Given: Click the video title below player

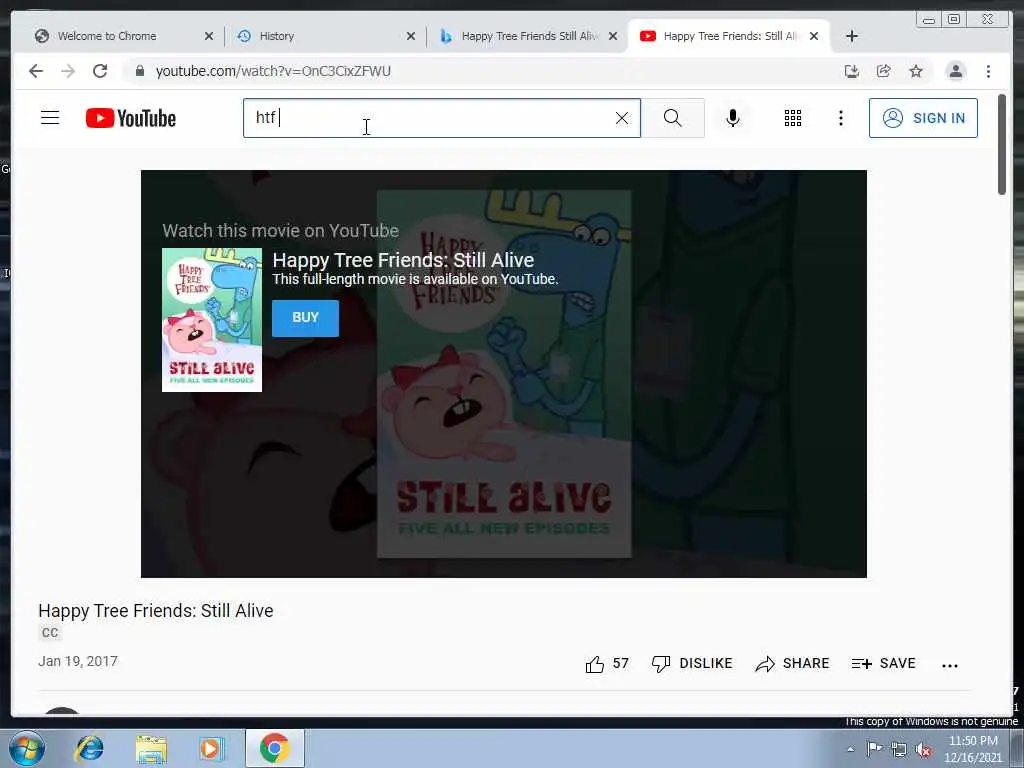Looking at the screenshot, I should pyautogui.click(x=155, y=611).
